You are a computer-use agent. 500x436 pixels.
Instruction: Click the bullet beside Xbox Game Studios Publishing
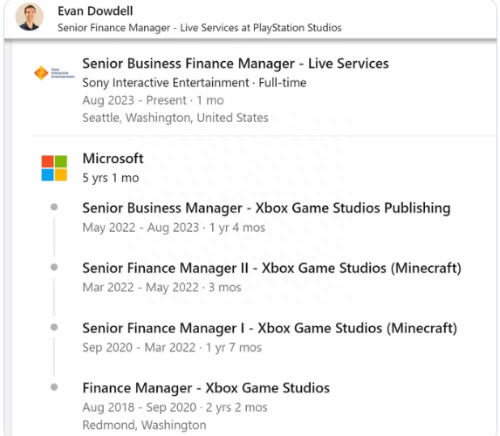coord(54,207)
